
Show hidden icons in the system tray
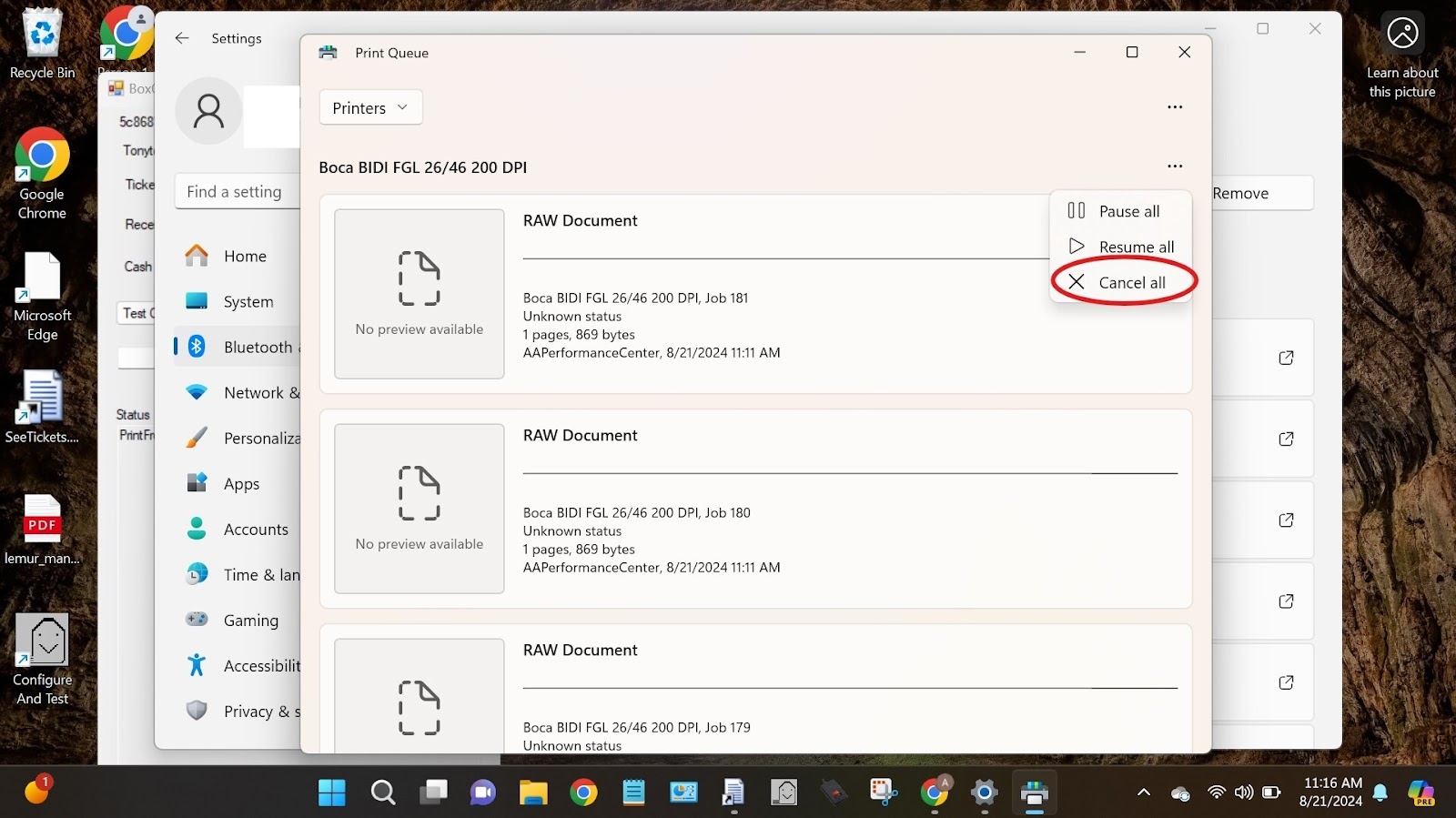coord(1144,793)
